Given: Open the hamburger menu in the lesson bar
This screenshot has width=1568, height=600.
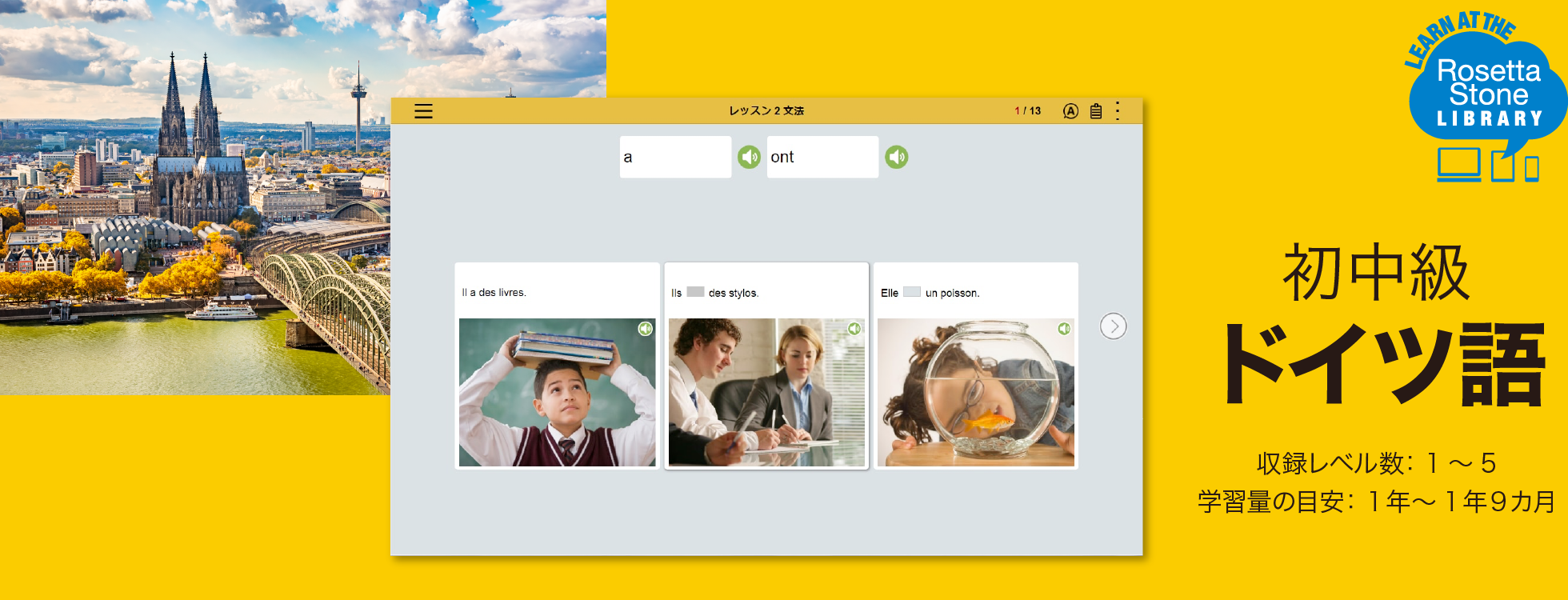Looking at the screenshot, I should coord(423,111).
